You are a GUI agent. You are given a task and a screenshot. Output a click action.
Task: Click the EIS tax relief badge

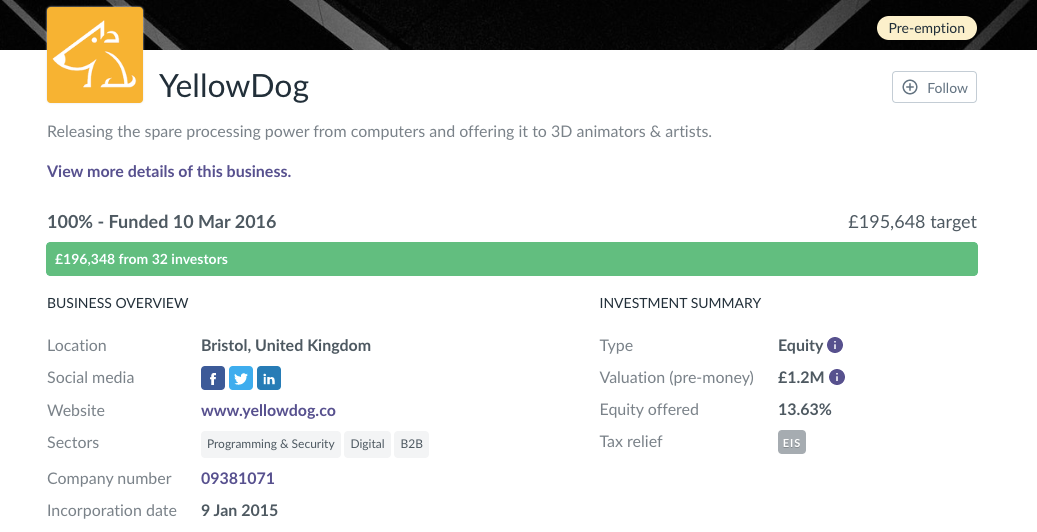[x=792, y=442]
